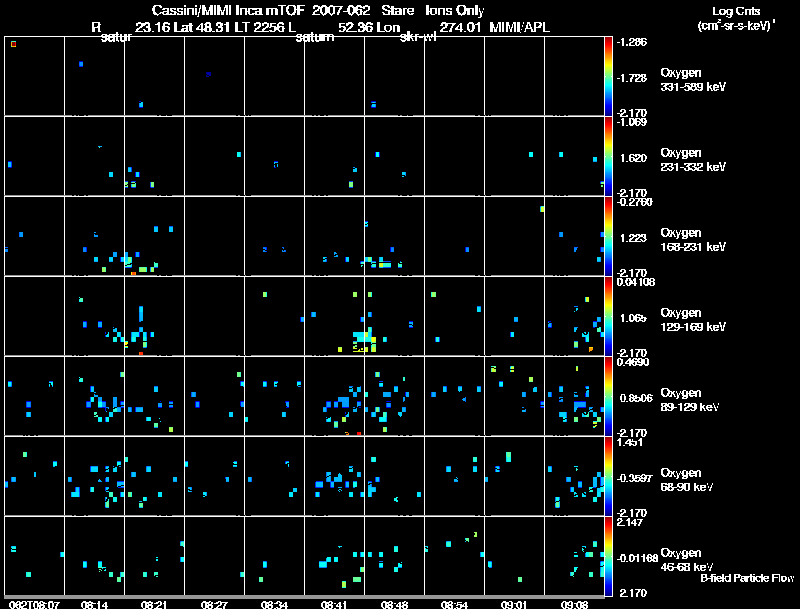
Task: Open the 09:08 panel in the 68-90 keV row
Action: point(574,476)
